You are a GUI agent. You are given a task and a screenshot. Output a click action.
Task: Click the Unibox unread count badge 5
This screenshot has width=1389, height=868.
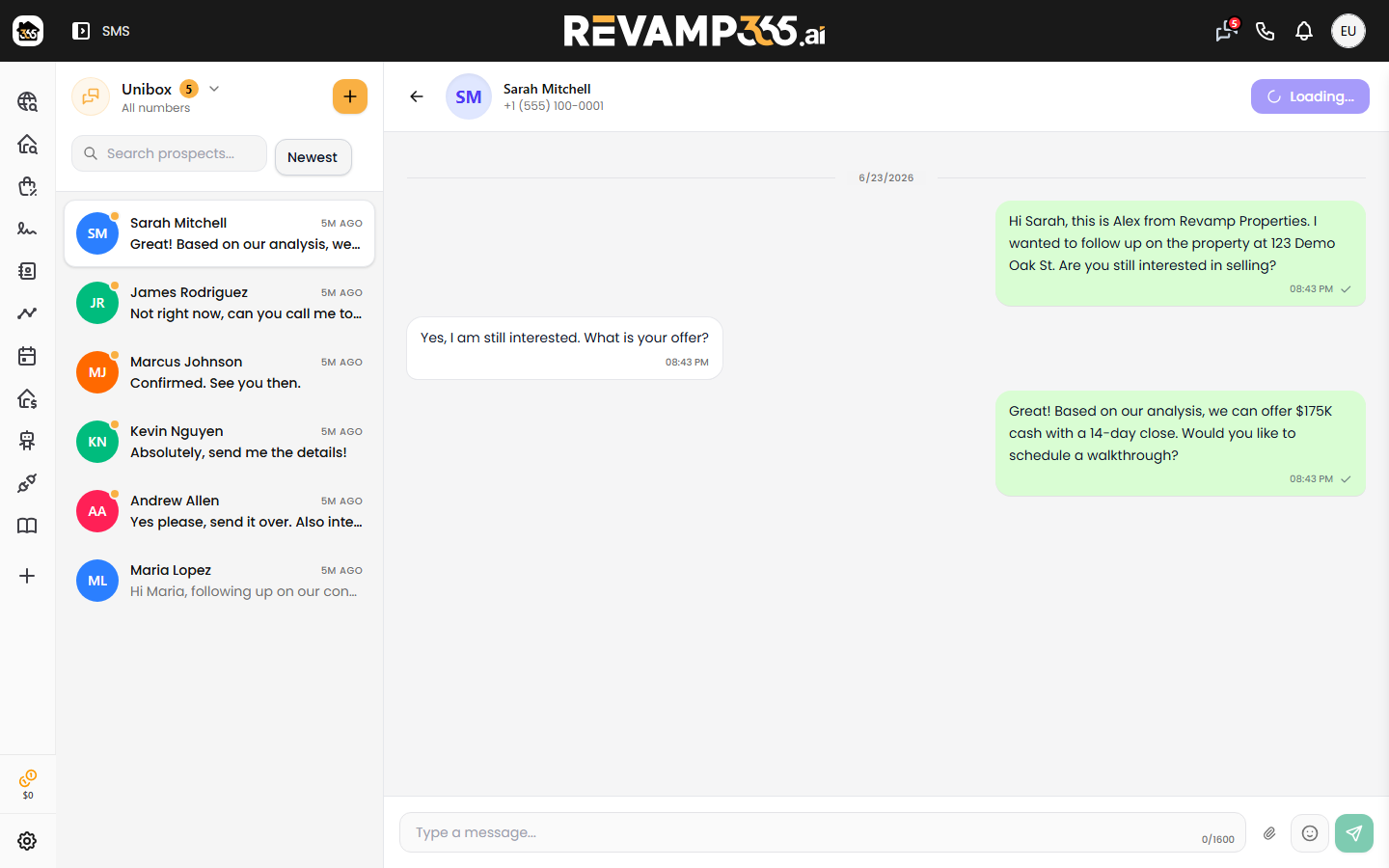pyautogui.click(x=189, y=89)
